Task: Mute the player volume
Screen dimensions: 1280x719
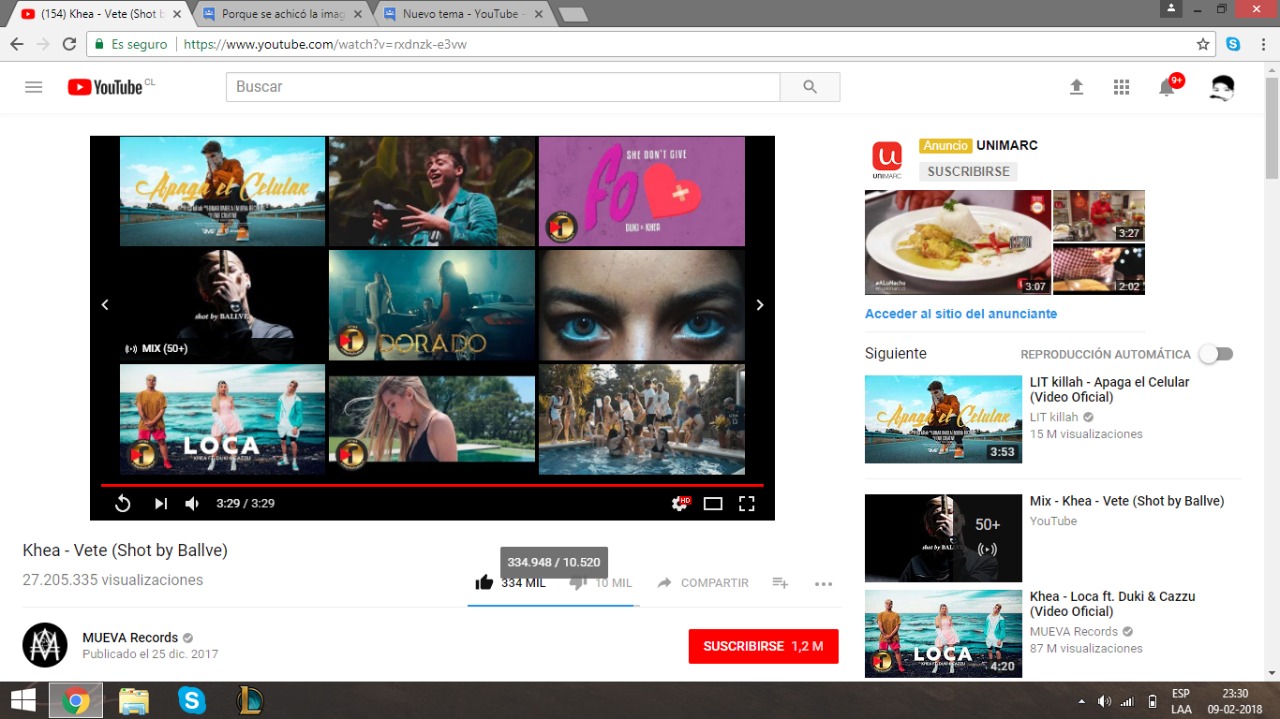Action: click(192, 503)
